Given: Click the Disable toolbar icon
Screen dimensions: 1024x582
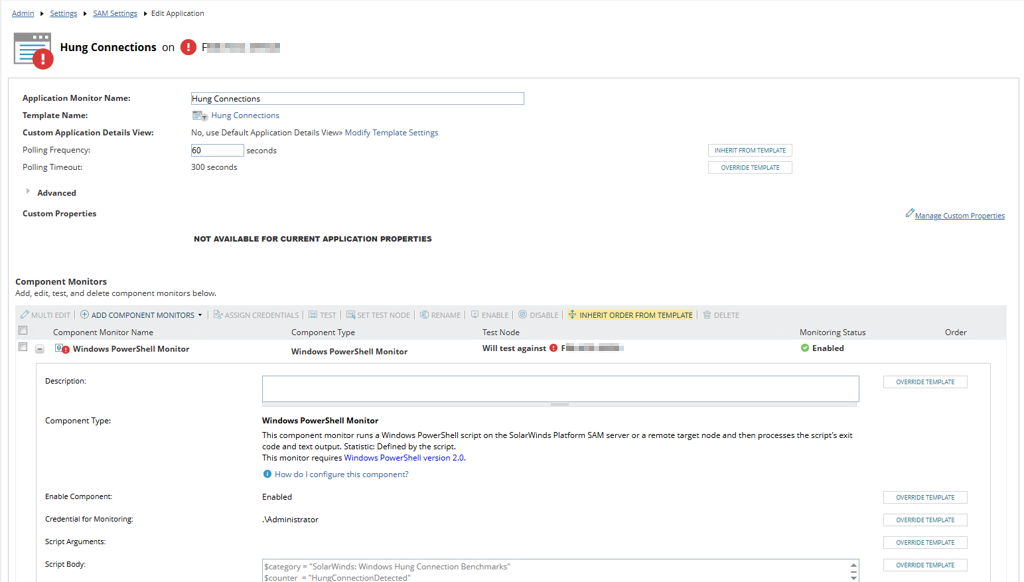Looking at the screenshot, I should coord(522,315).
